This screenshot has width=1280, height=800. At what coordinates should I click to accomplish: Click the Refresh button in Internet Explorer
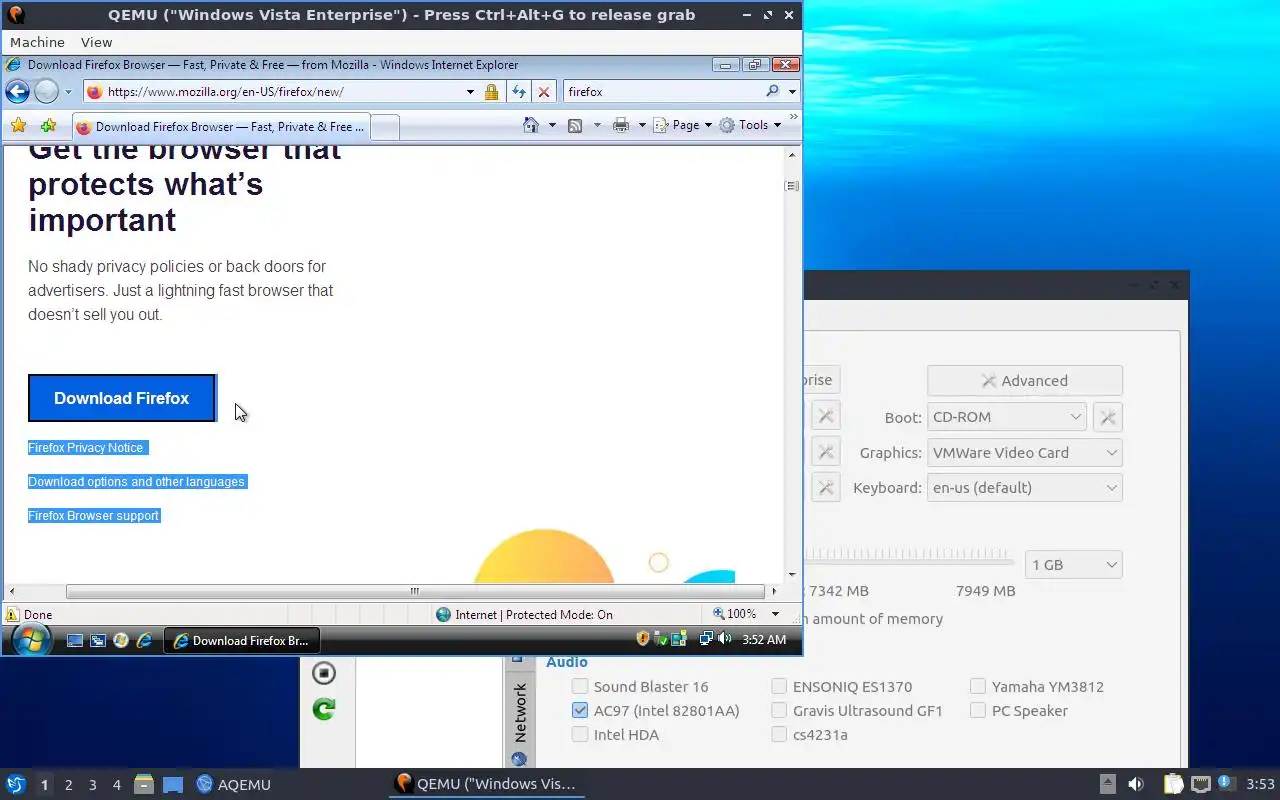[x=518, y=92]
